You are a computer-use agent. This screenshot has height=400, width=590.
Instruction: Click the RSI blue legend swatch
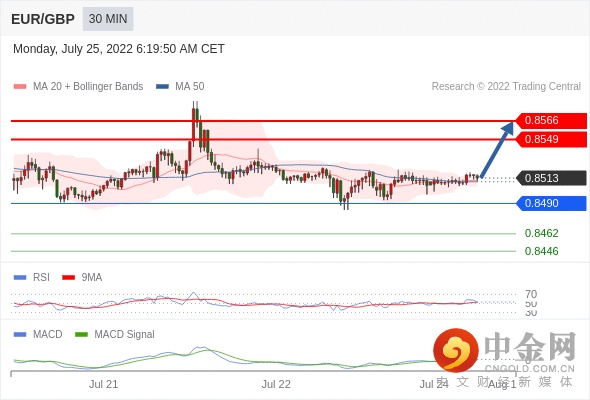[20, 278]
